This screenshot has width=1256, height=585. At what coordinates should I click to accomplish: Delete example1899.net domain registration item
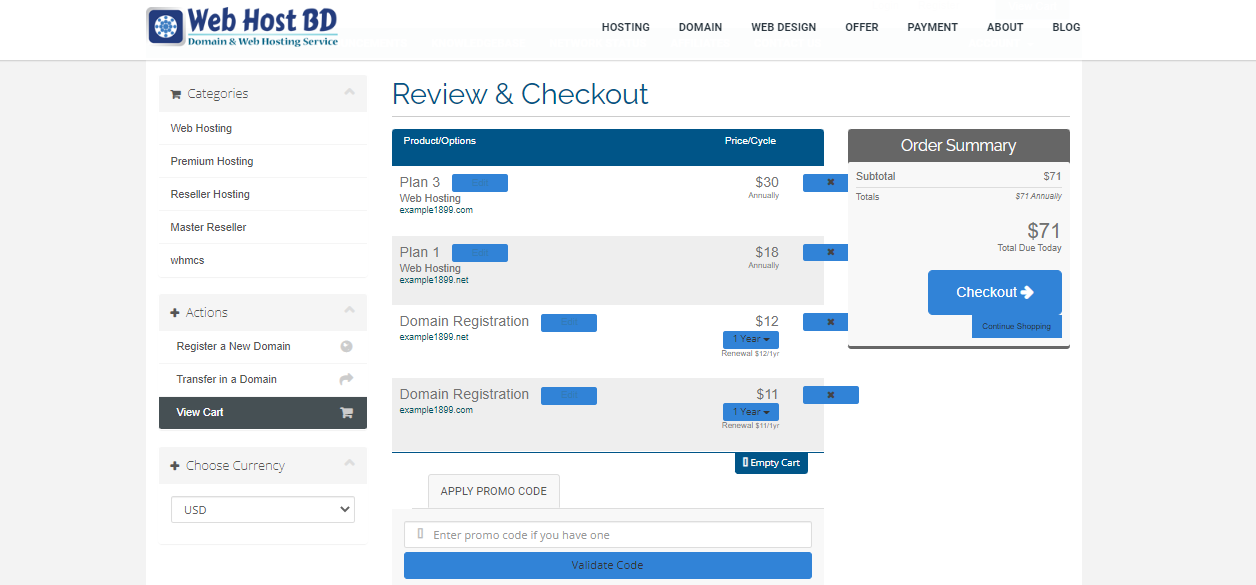pos(830,322)
